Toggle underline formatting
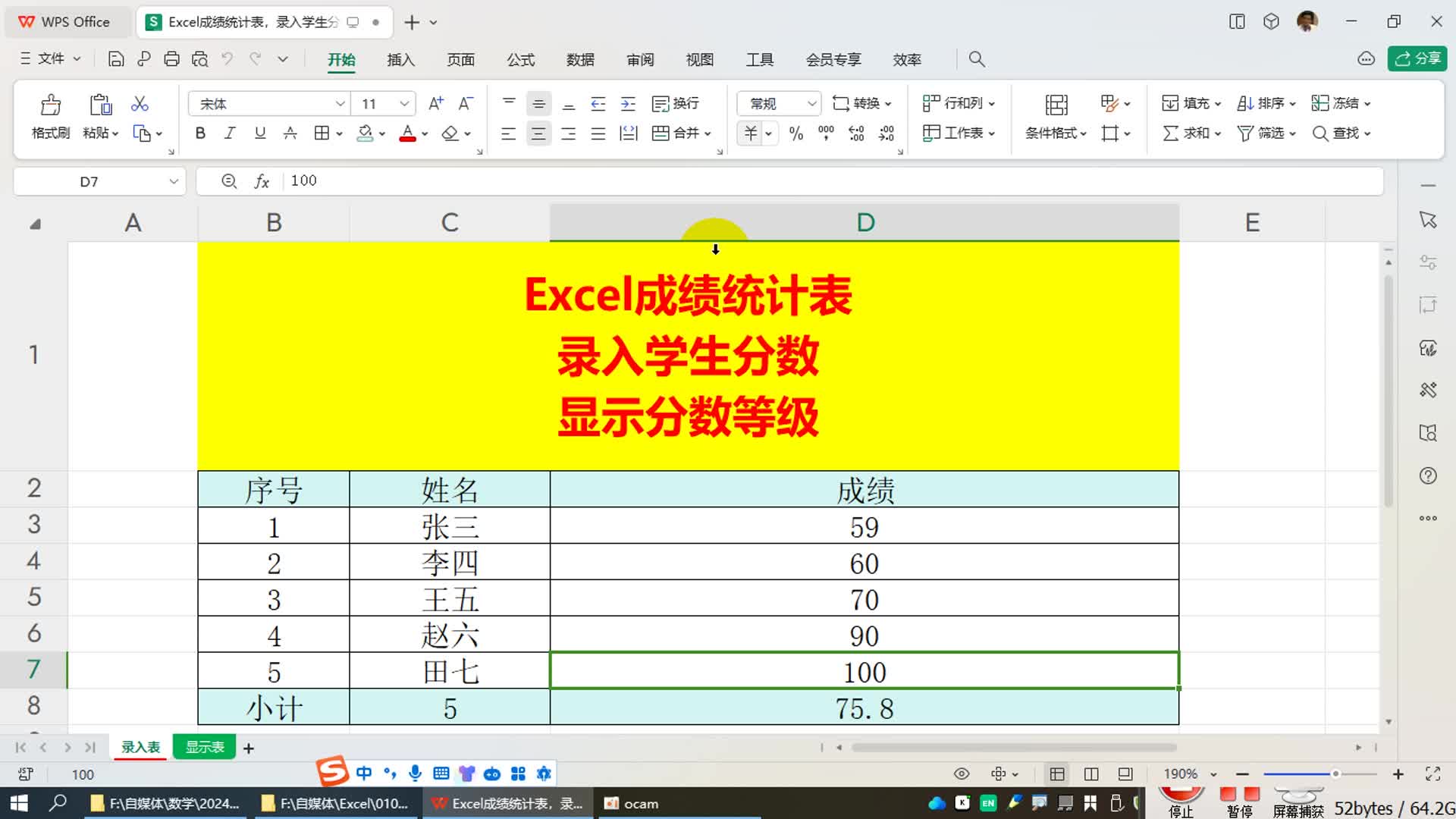The image size is (1456, 819). coord(260,133)
